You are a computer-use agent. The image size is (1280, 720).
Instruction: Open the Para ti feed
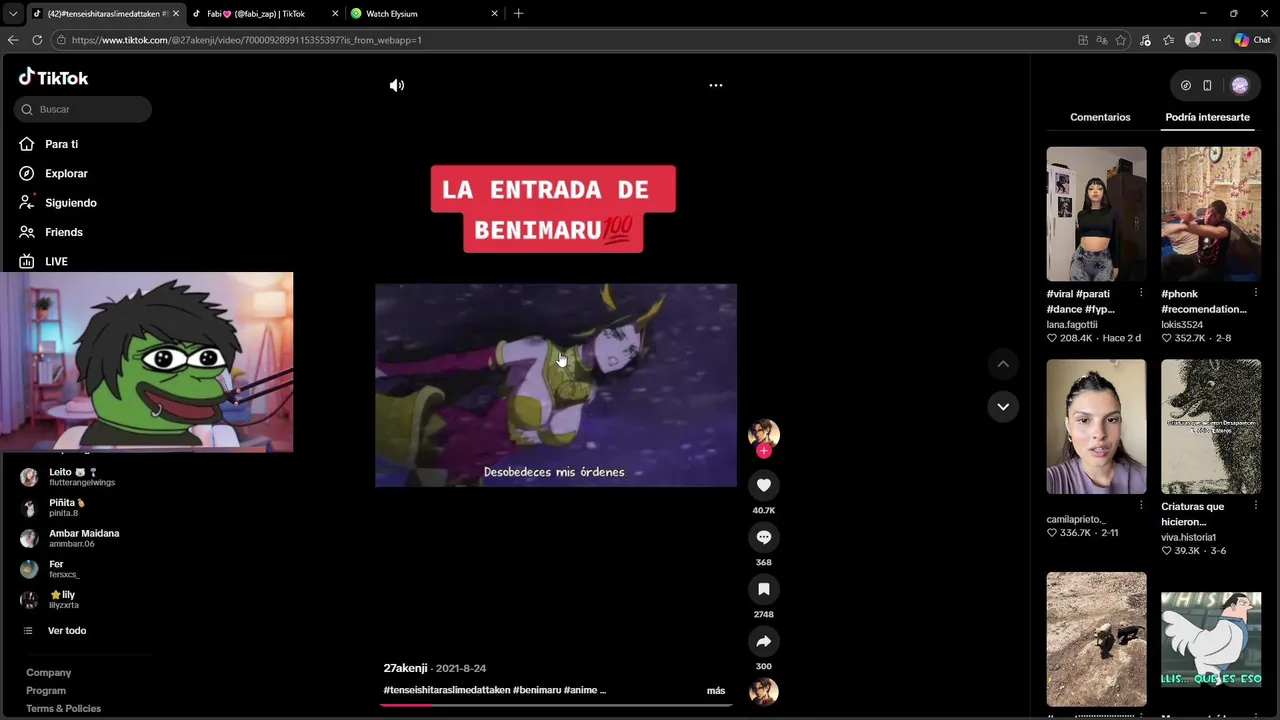click(61, 144)
